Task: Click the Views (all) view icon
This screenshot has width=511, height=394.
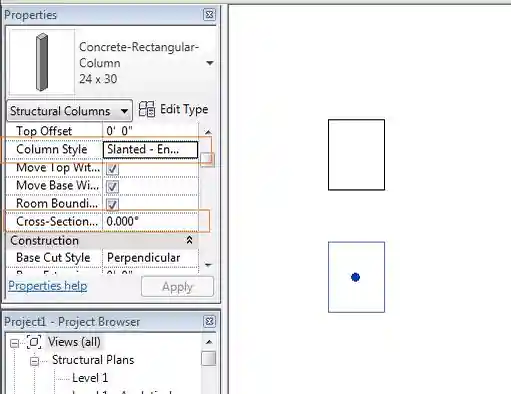Action: 34,342
